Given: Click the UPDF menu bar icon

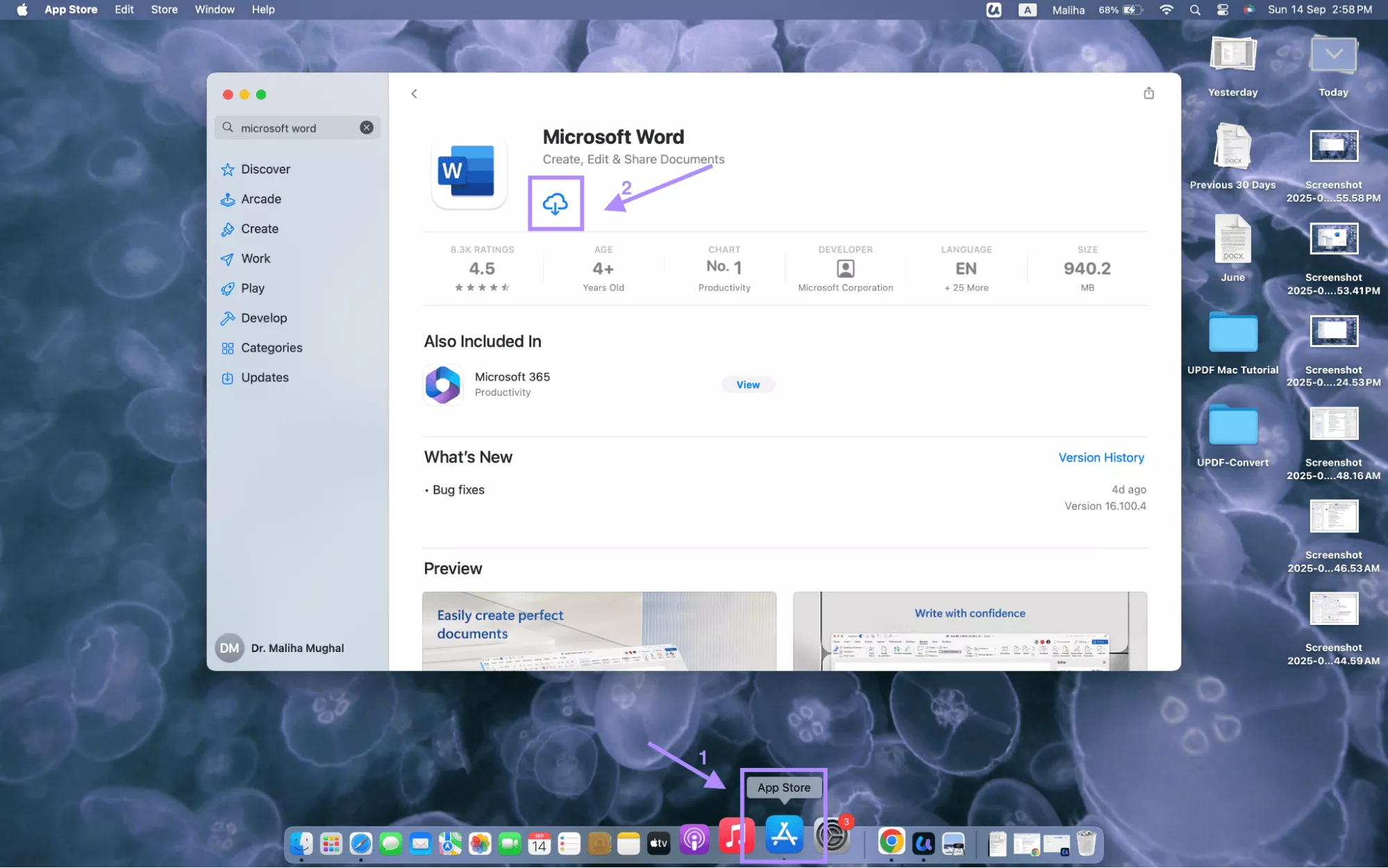Looking at the screenshot, I should 994,10.
